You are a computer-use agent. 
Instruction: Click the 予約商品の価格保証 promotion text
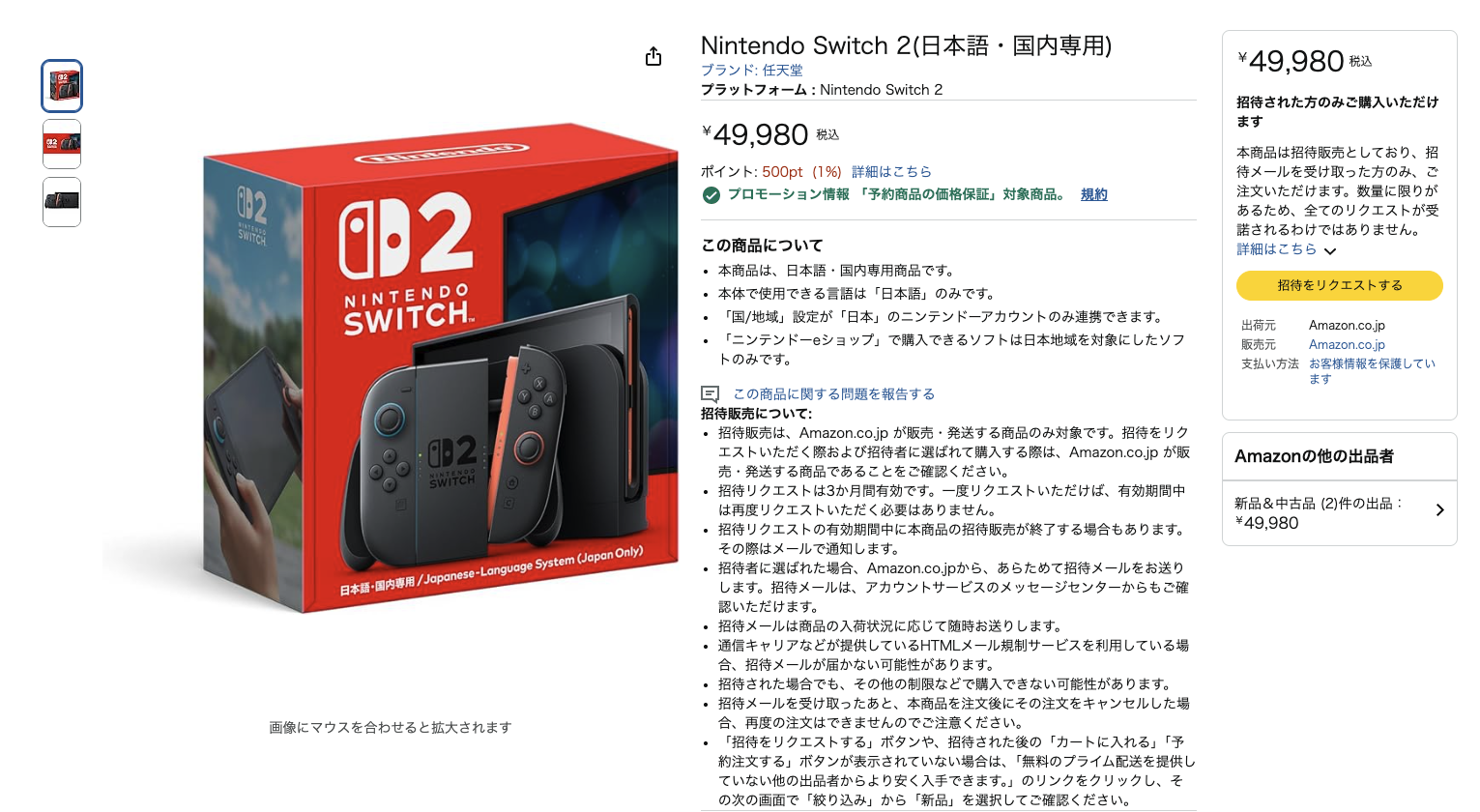pyautogui.click(x=953, y=194)
